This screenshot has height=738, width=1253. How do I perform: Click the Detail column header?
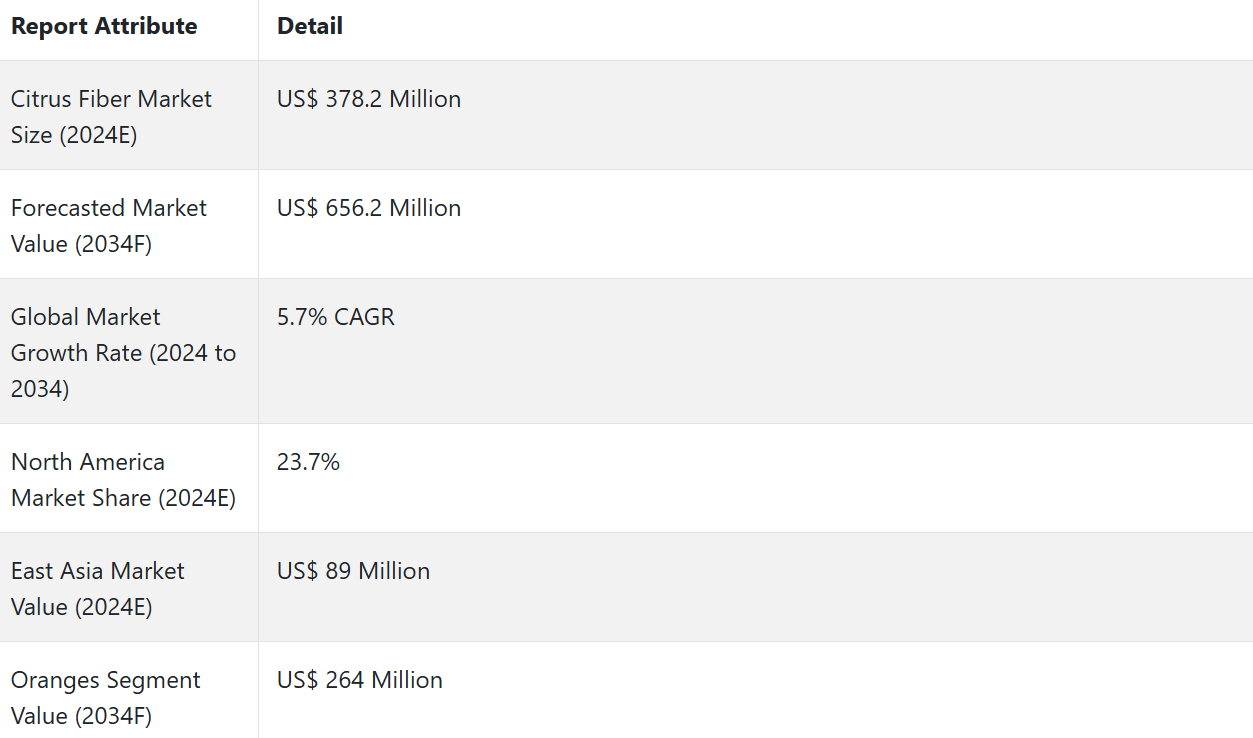pos(310,26)
